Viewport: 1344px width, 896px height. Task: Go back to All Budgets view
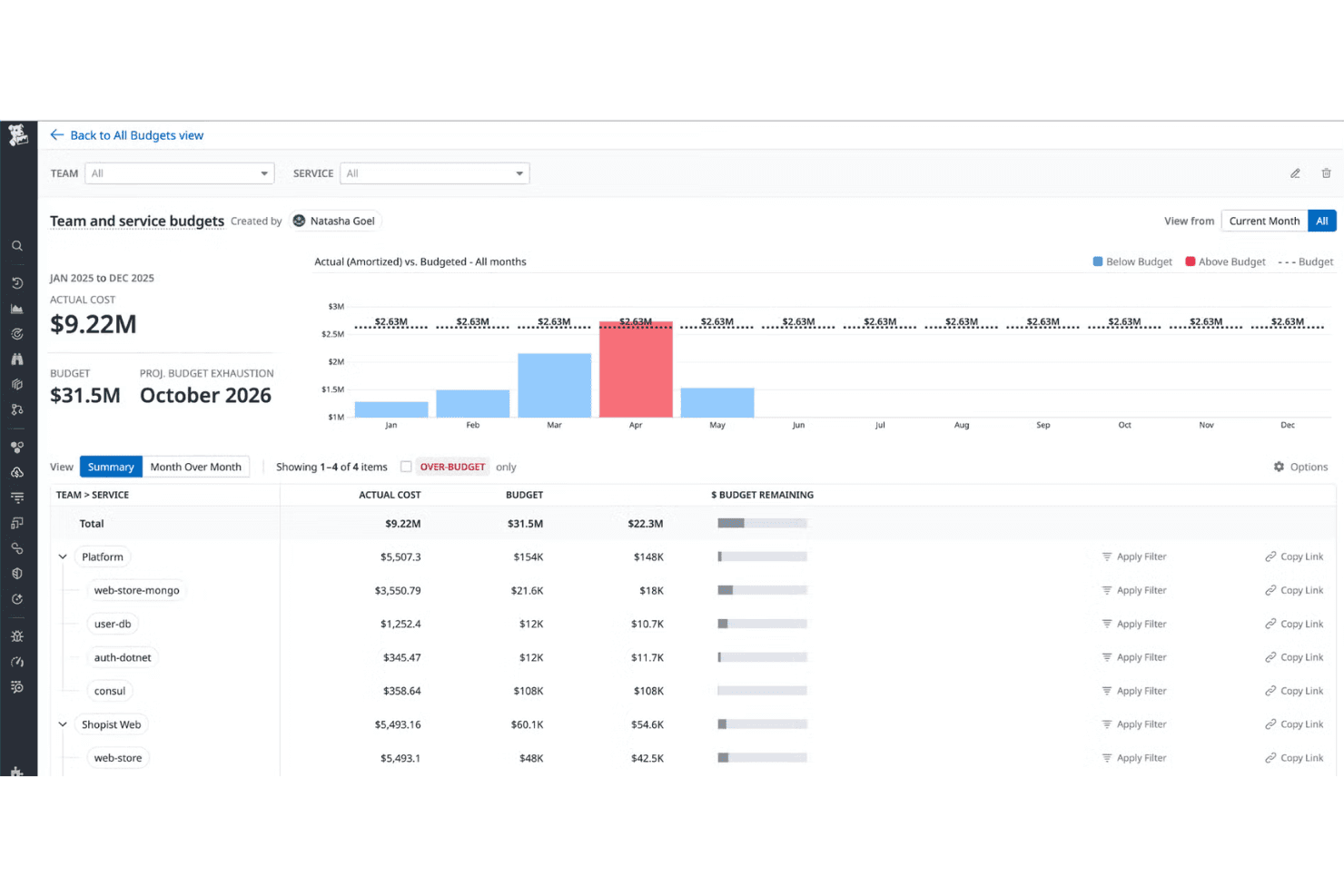point(137,135)
